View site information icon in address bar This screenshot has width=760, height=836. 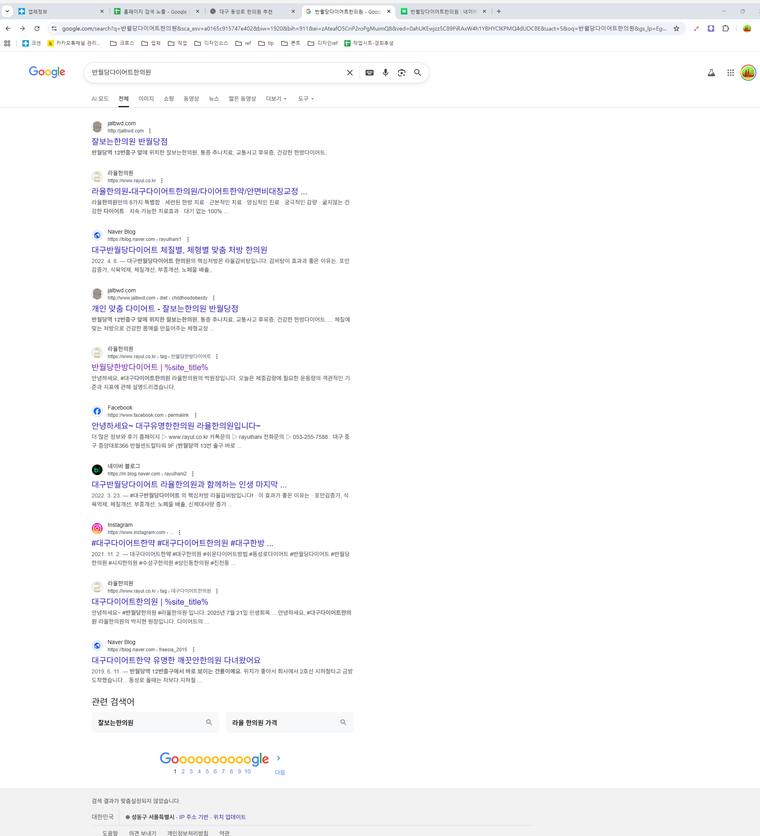point(54,28)
